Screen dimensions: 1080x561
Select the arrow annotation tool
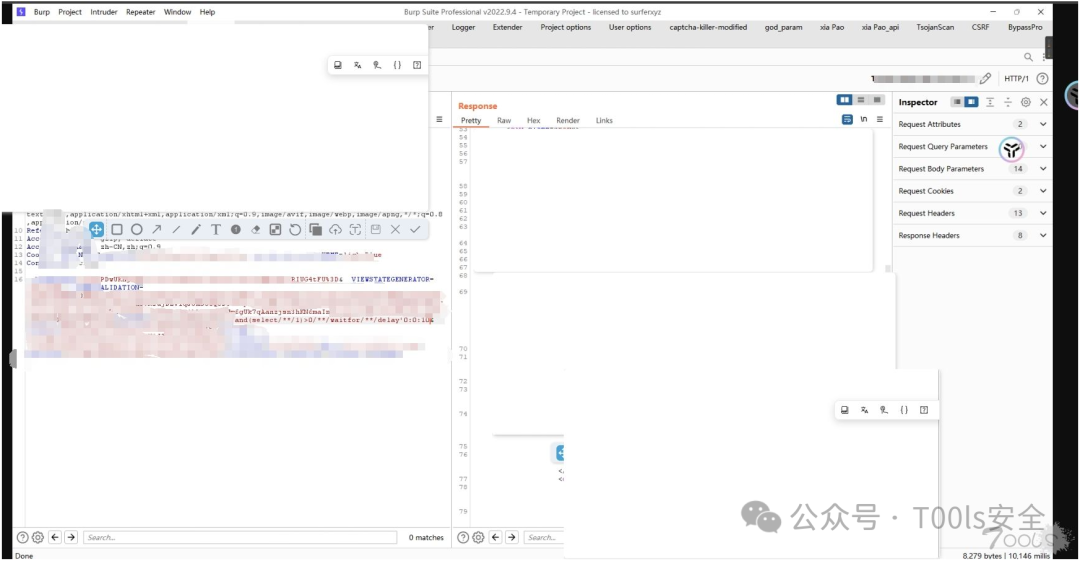click(x=156, y=230)
